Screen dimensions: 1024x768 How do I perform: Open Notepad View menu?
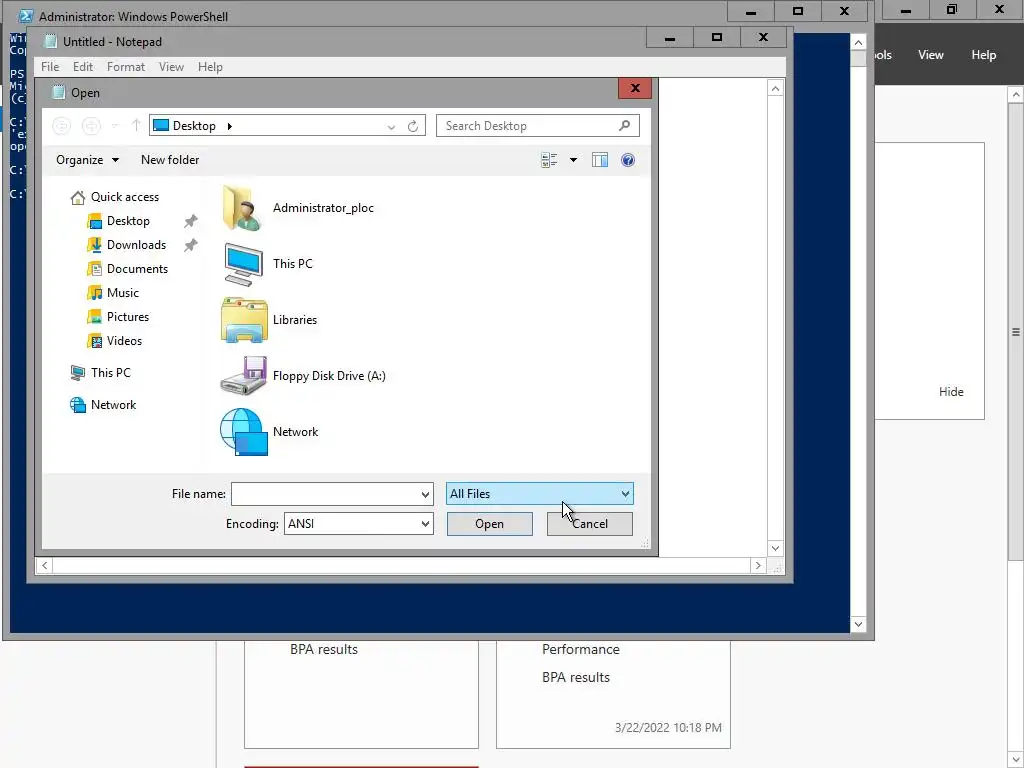pos(171,67)
